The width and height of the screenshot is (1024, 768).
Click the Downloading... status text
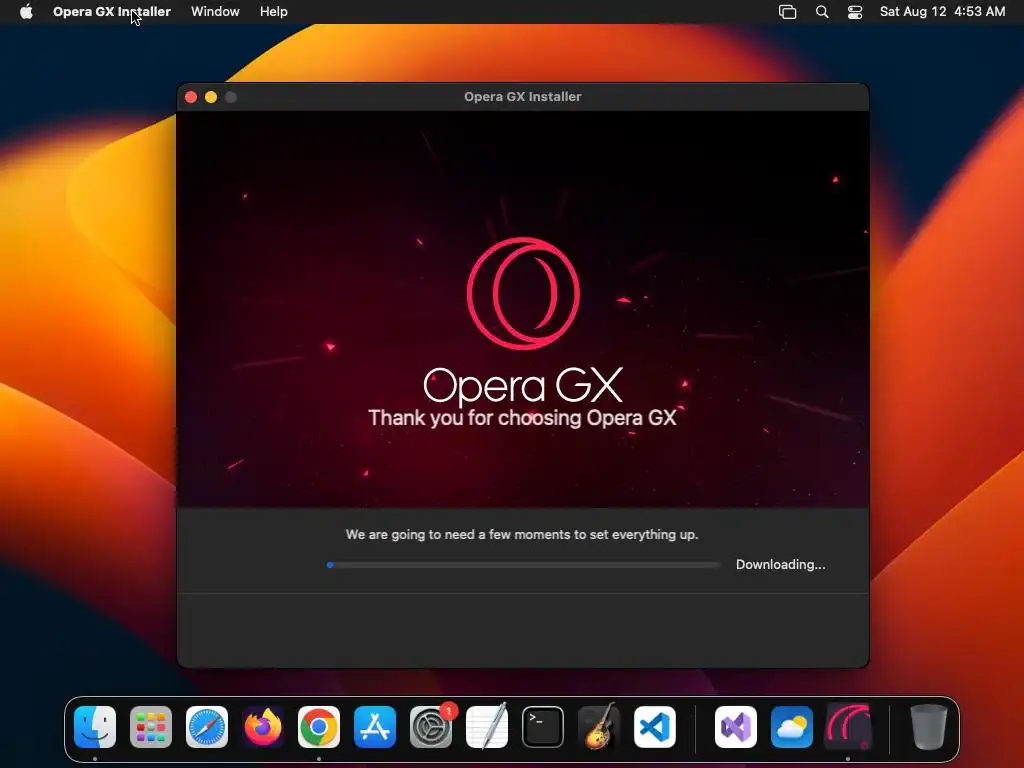click(x=780, y=564)
